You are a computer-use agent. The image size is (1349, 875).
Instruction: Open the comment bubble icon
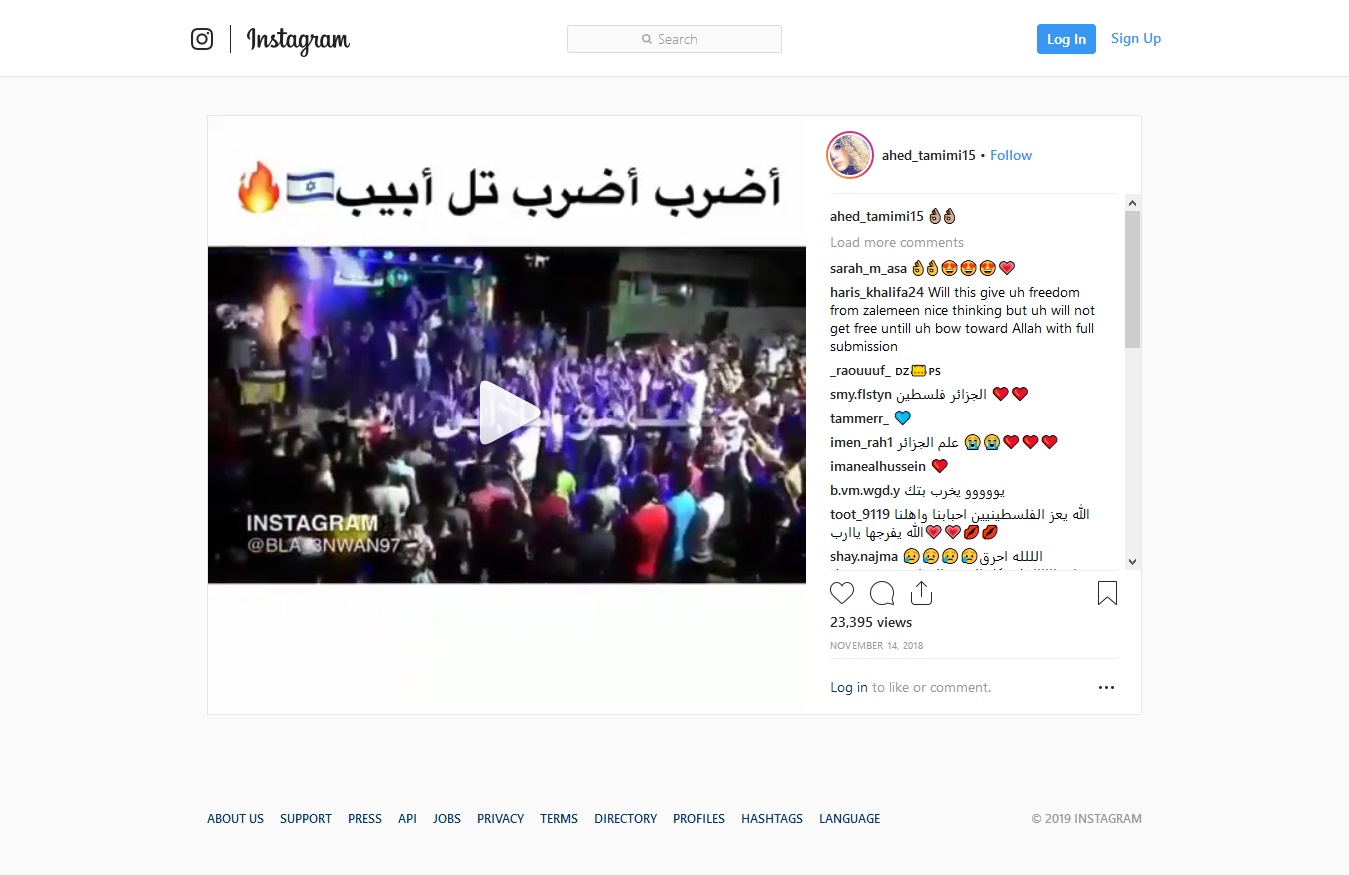pos(882,594)
